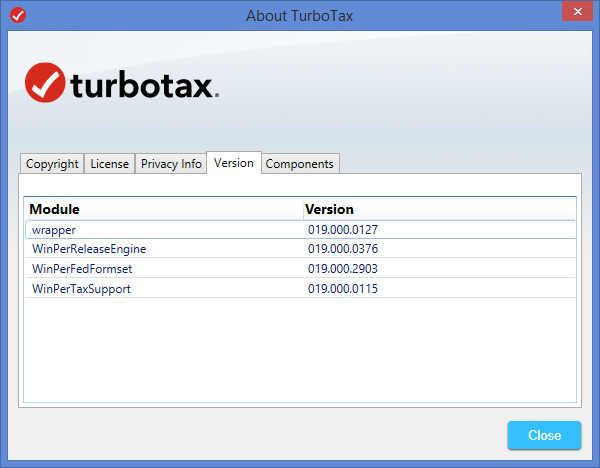Click version value 019.000.0127
The width and height of the screenshot is (600, 468).
tap(343, 230)
